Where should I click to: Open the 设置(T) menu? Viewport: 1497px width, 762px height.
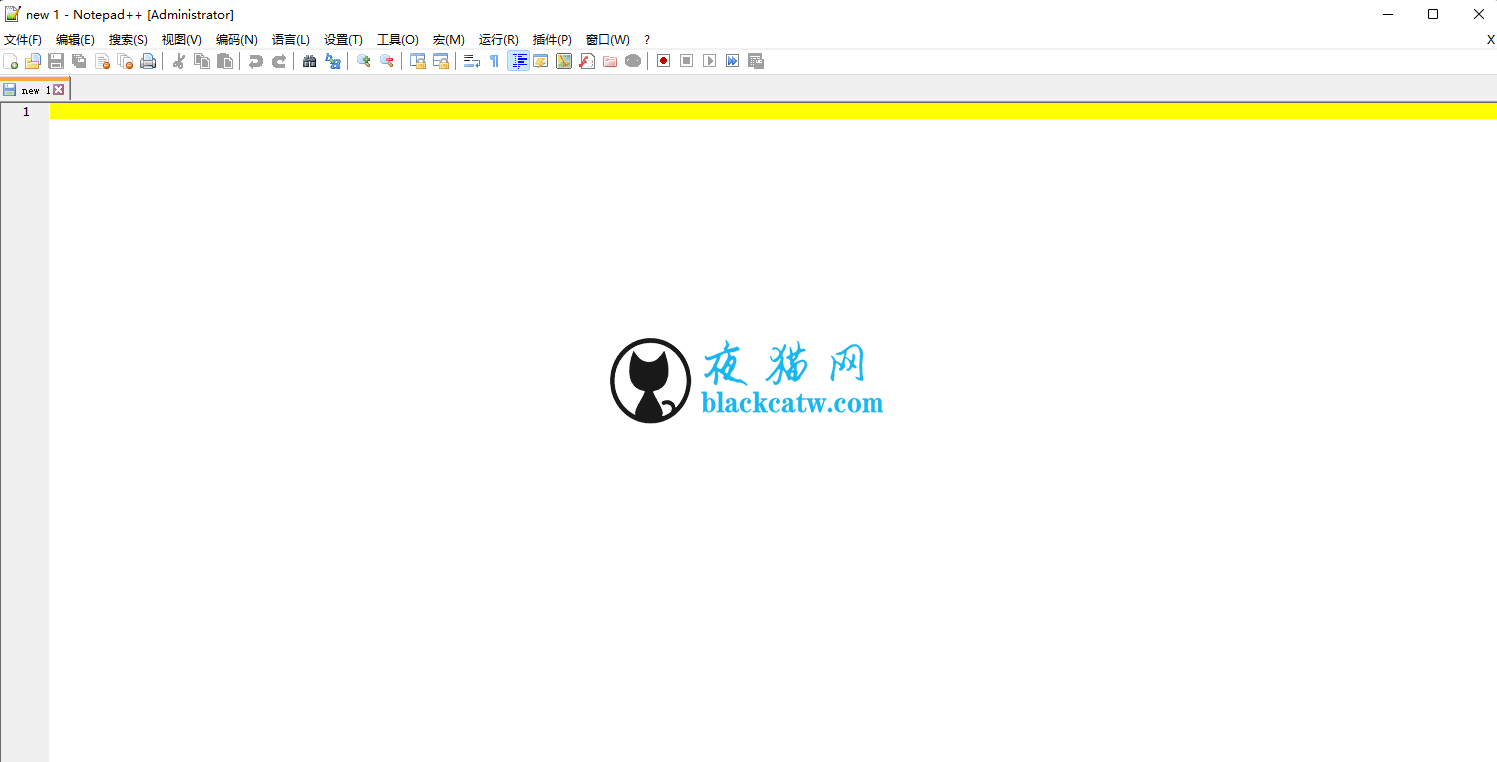(343, 40)
